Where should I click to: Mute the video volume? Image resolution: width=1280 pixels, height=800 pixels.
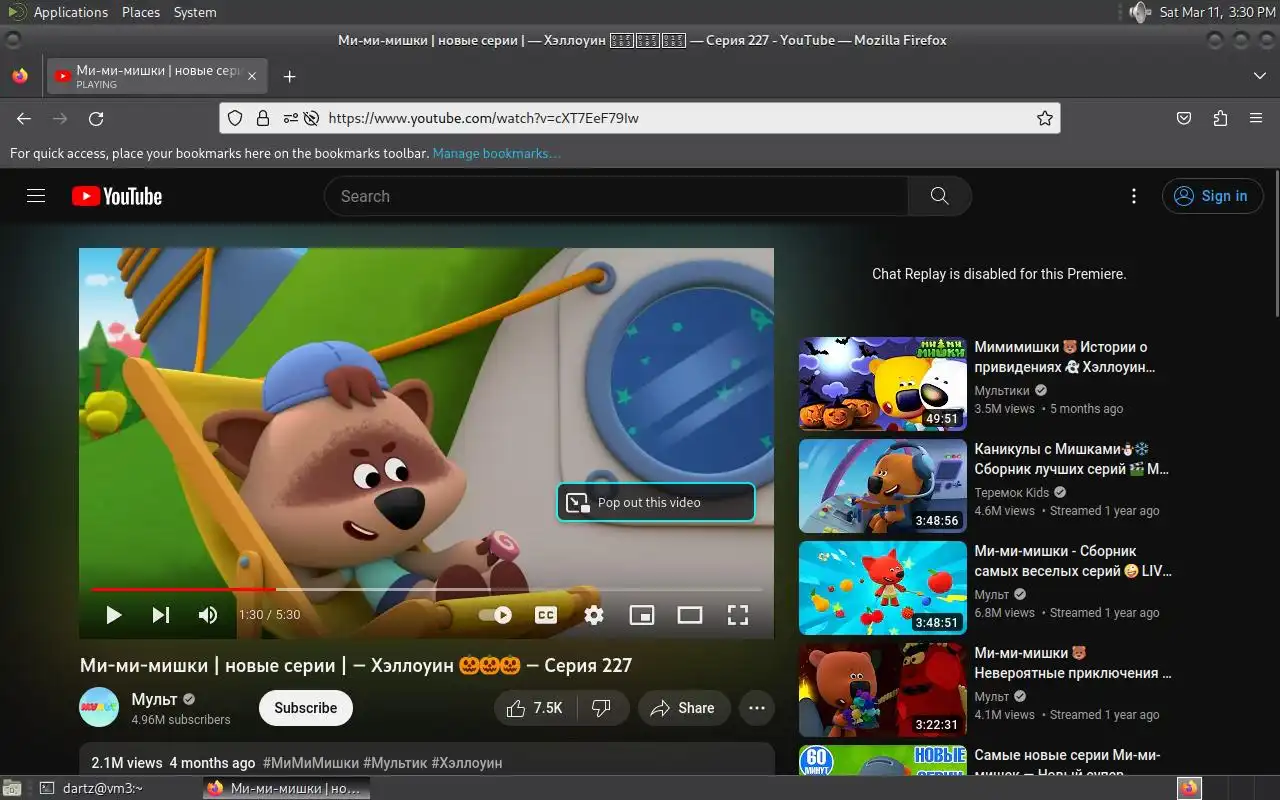[208, 615]
